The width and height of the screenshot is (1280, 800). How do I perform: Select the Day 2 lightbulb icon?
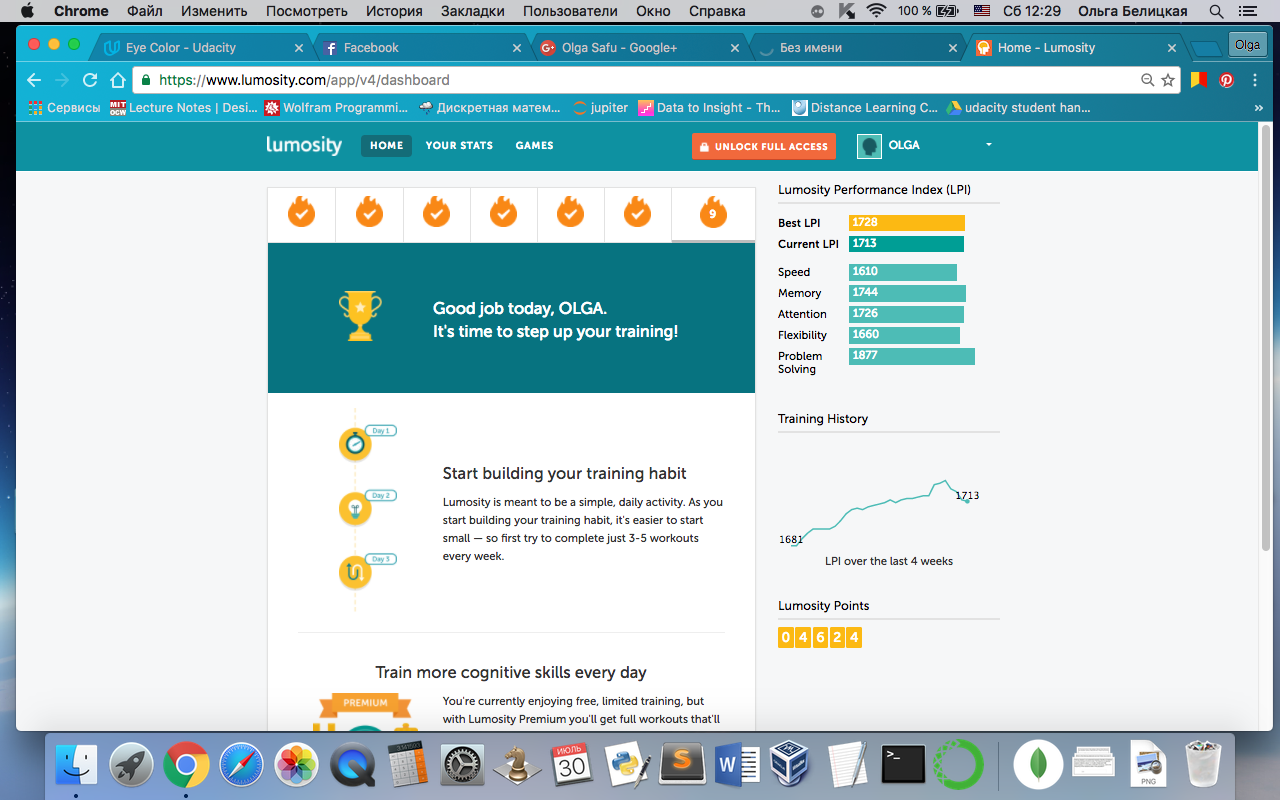(x=355, y=508)
